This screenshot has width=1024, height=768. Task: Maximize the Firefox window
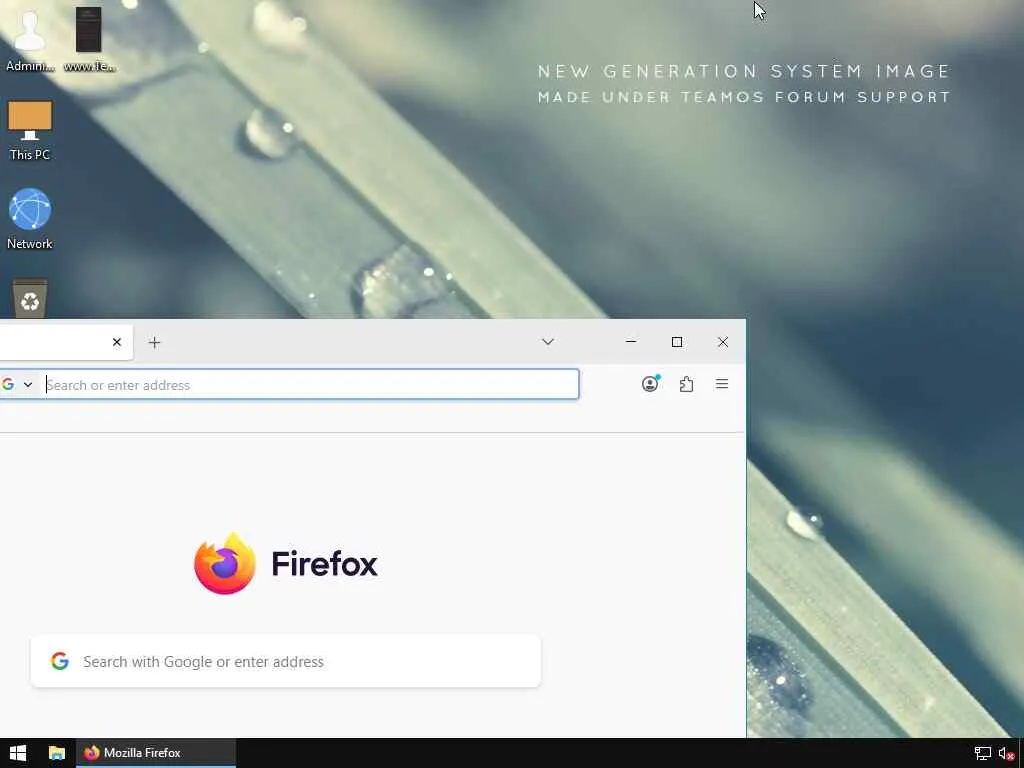(677, 342)
